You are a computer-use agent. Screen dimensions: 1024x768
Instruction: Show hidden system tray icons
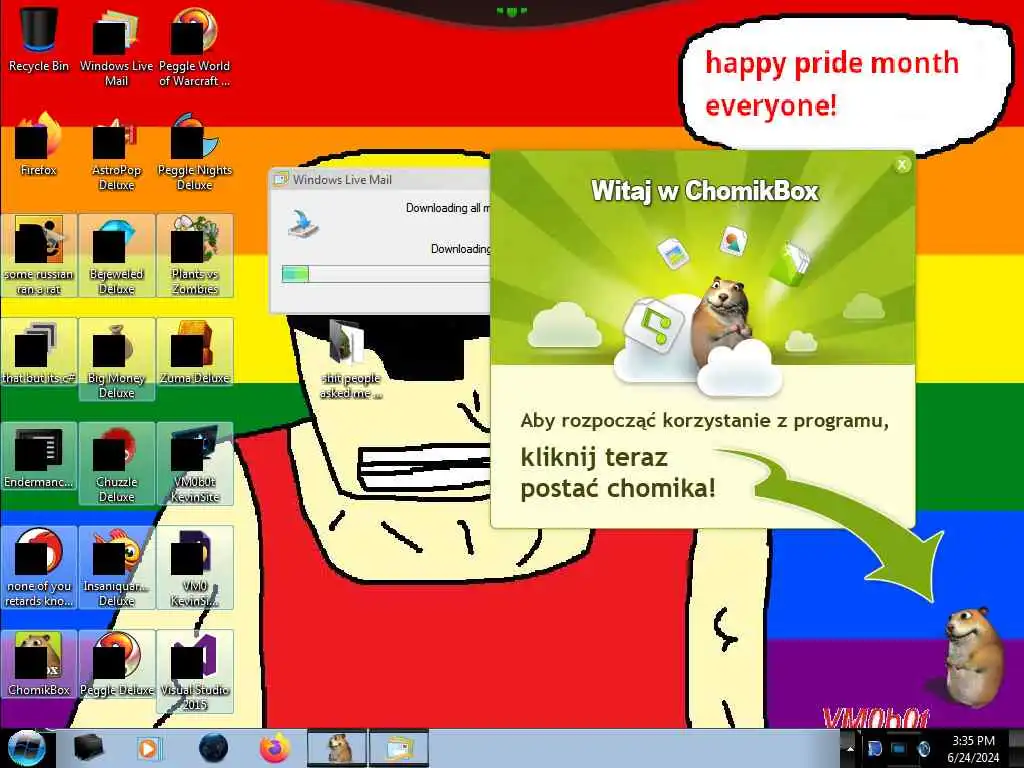click(x=850, y=748)
